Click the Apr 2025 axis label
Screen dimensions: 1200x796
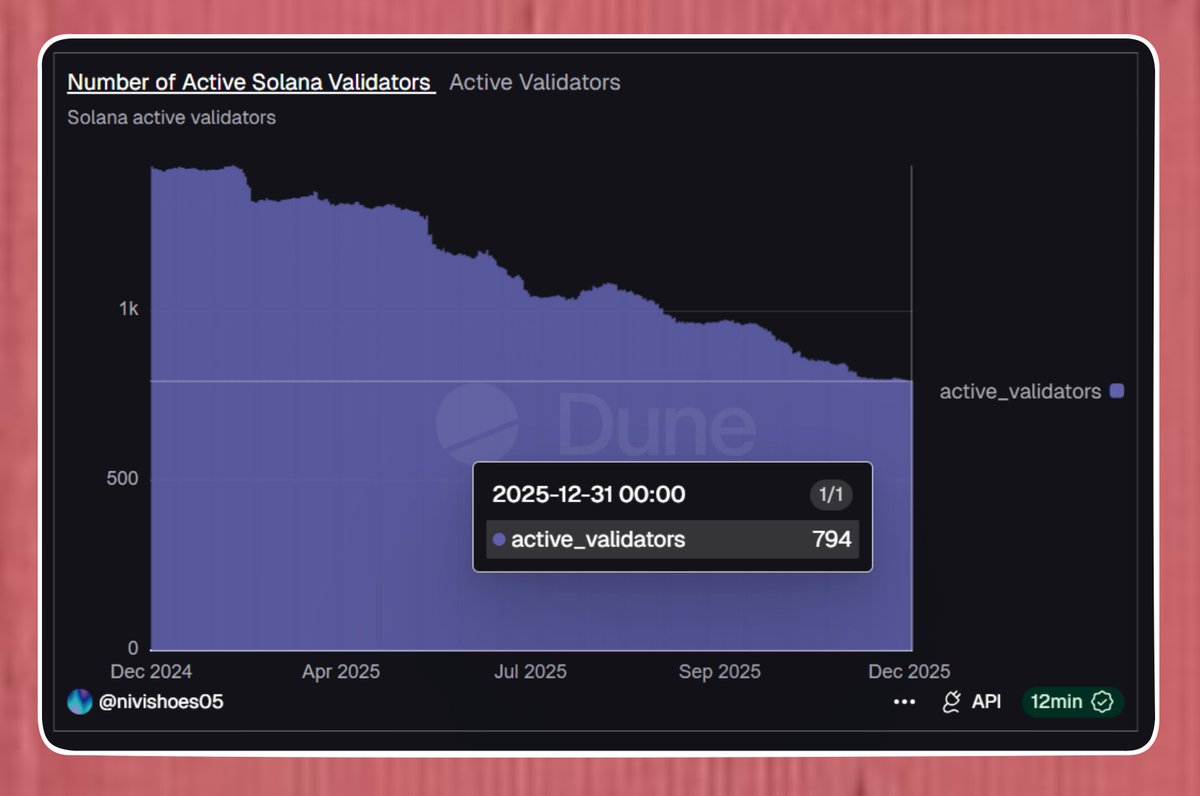(x=341, y=672)
